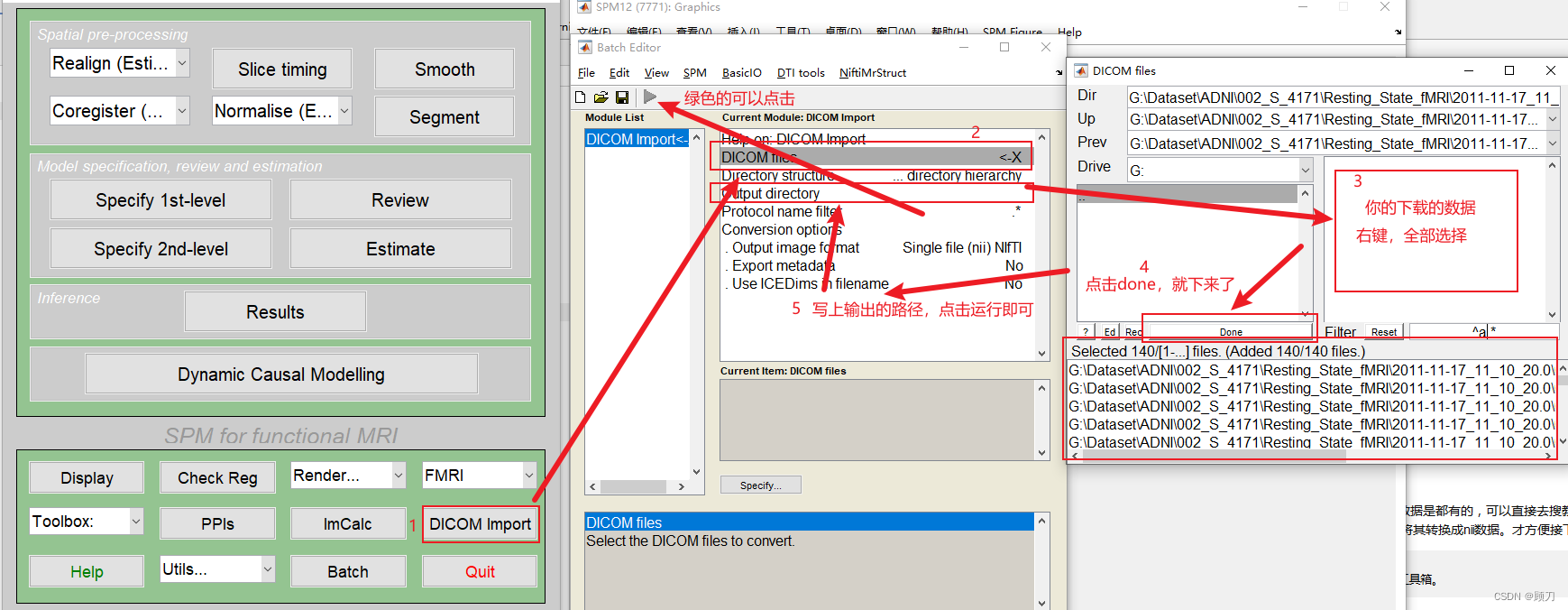The width and height of the screenshot is (1568, 610).
Task: Open the Toolbox: dropdown
Action: point(136,522)
